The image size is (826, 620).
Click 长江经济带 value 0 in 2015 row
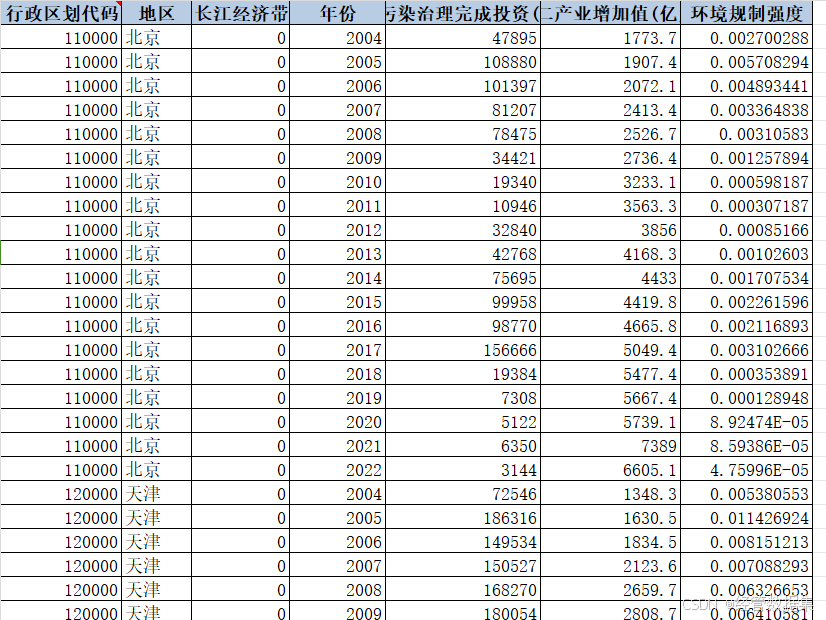click(x=240, y=302)
